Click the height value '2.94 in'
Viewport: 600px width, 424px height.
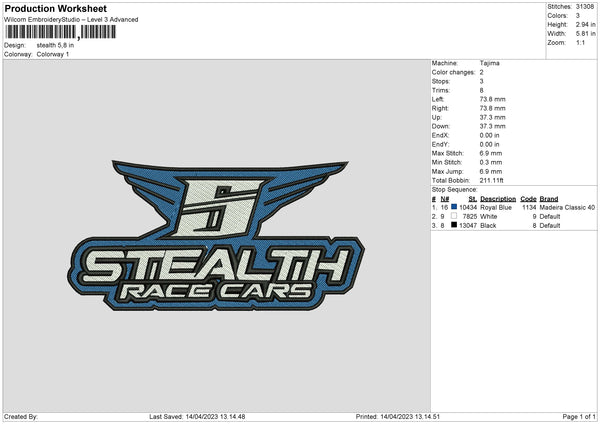point(585,24)
